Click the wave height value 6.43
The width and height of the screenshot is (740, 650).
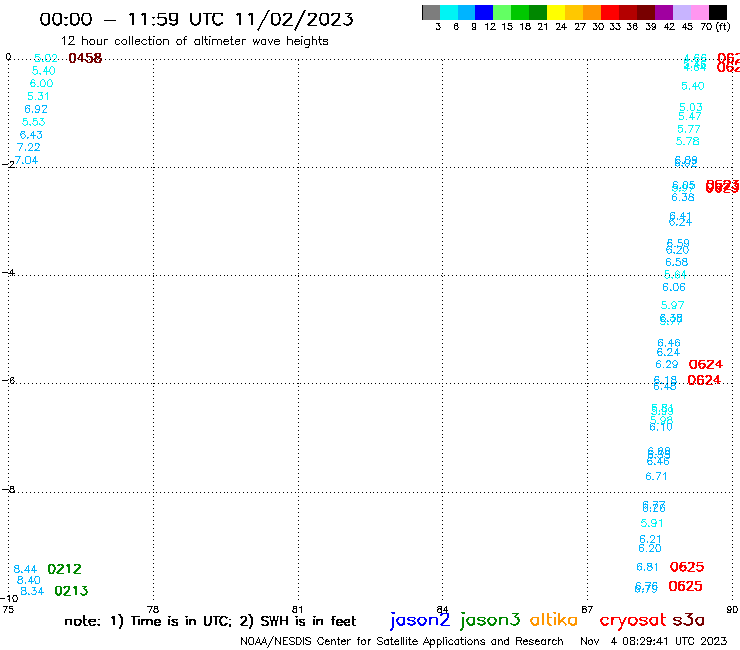click(31, 135)
